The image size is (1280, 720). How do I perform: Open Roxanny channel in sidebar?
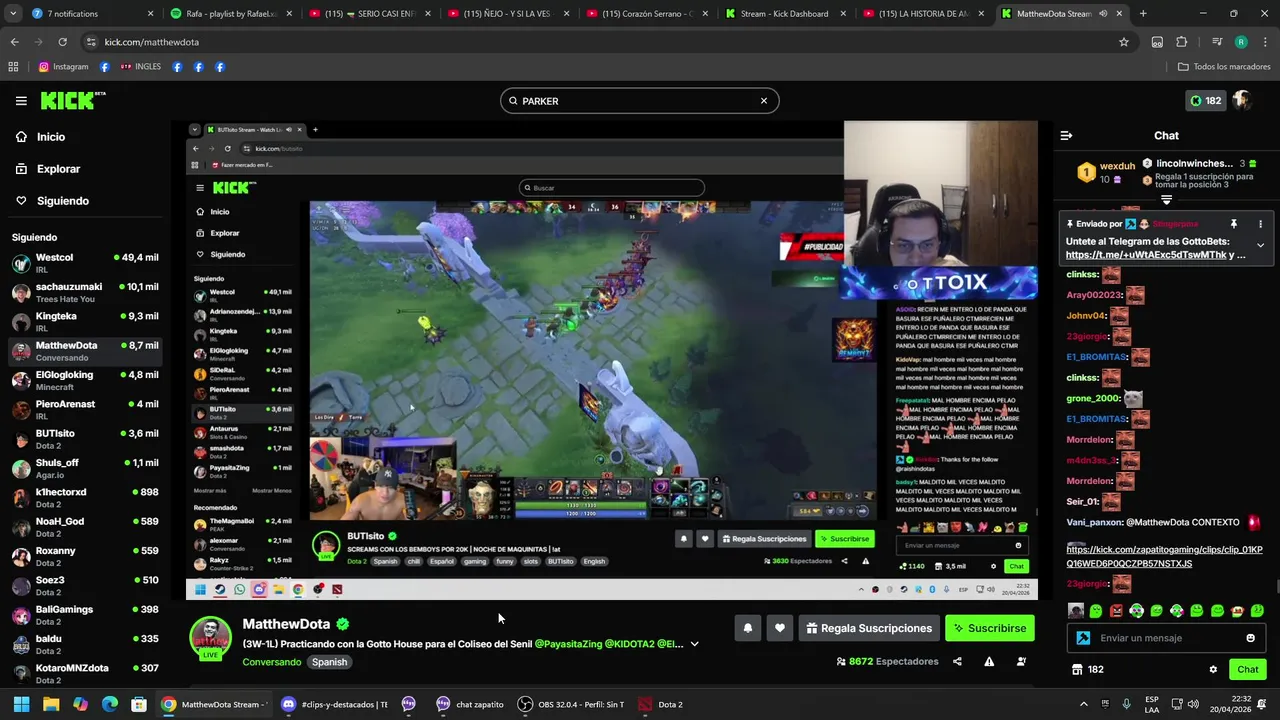coord(86,556)
